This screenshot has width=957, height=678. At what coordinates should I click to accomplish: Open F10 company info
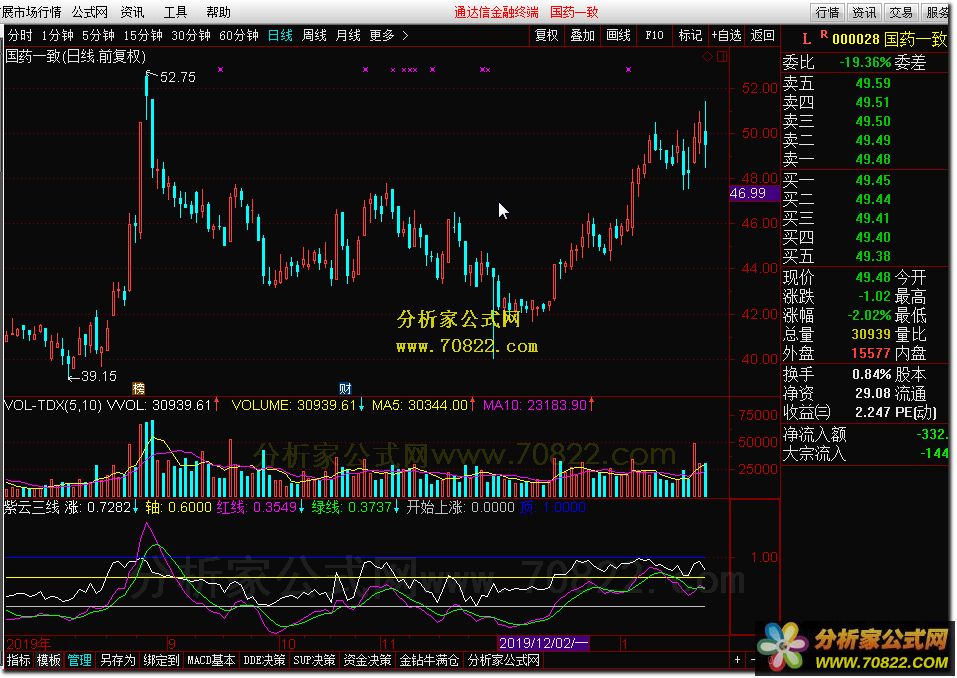tap(654, 35)
